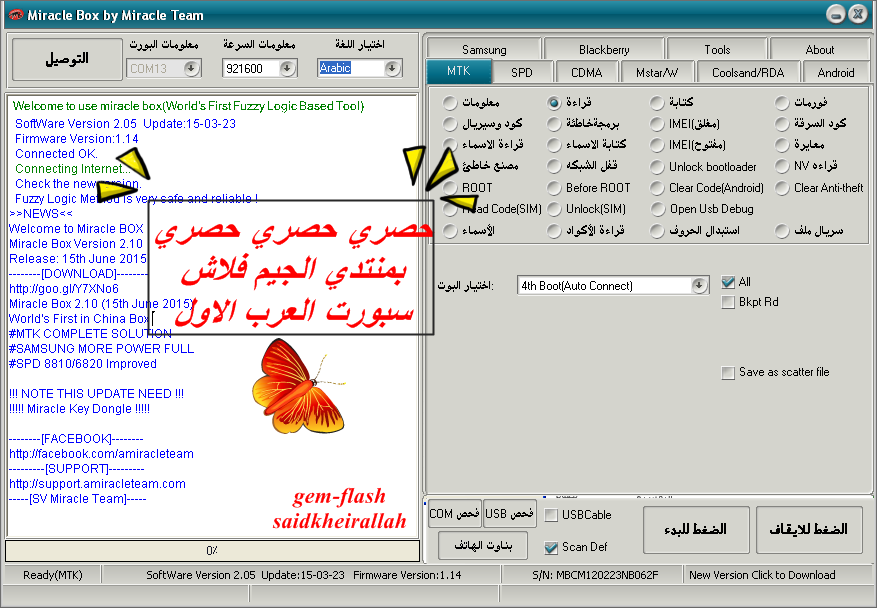Select the SPD tab
Screen dimensions: 877x608
pos(522,73)
